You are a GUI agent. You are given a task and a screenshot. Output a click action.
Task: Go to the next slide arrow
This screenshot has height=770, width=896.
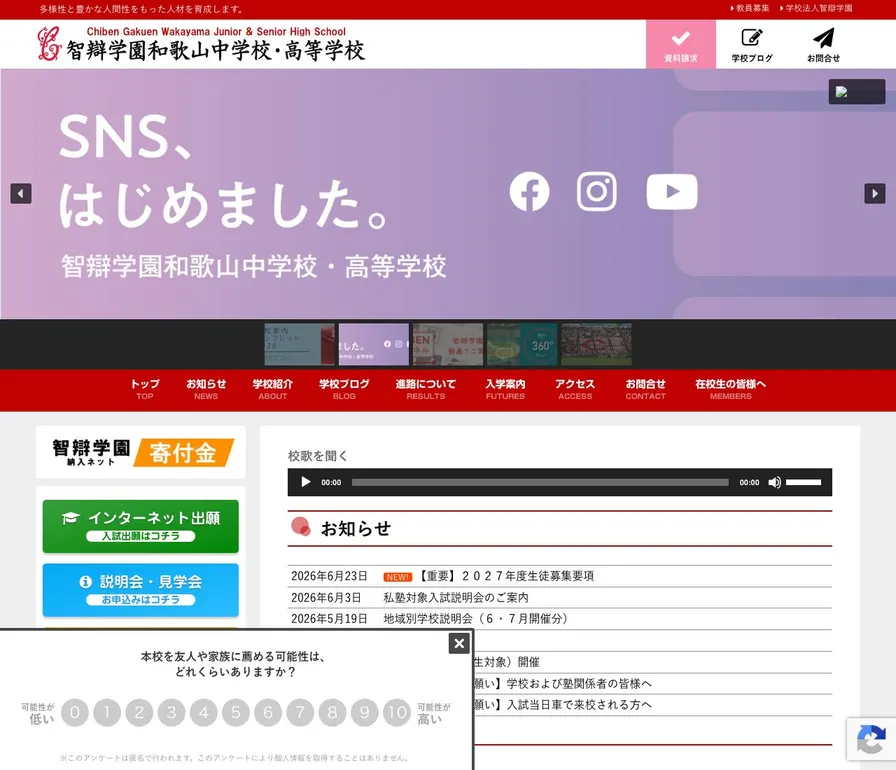tap(875, 194)
